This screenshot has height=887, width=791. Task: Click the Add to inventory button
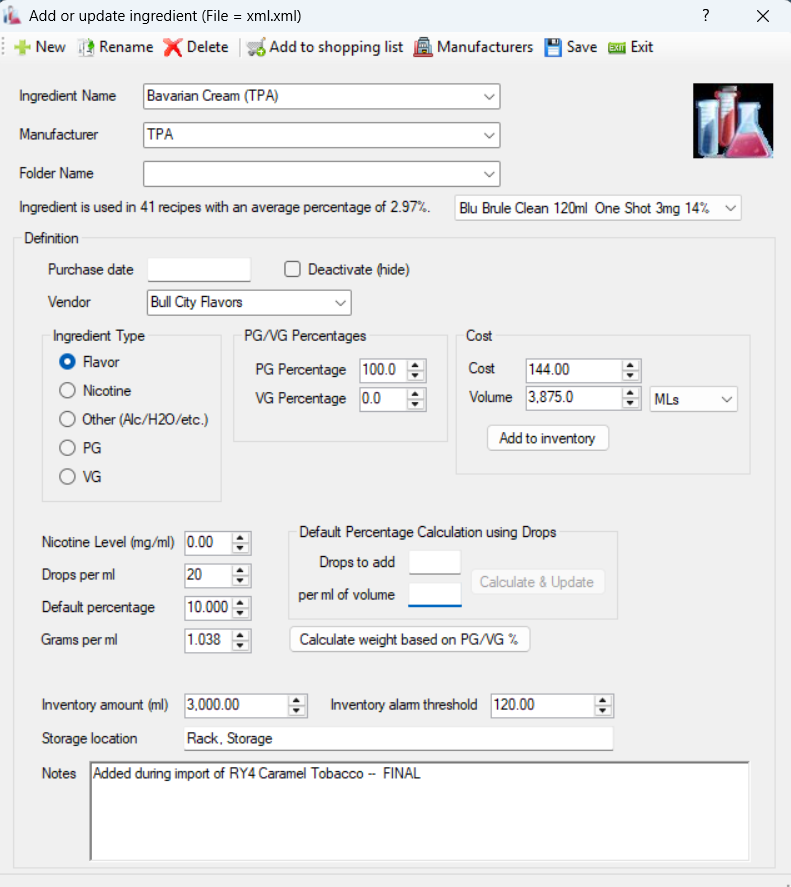pos(548,438)
